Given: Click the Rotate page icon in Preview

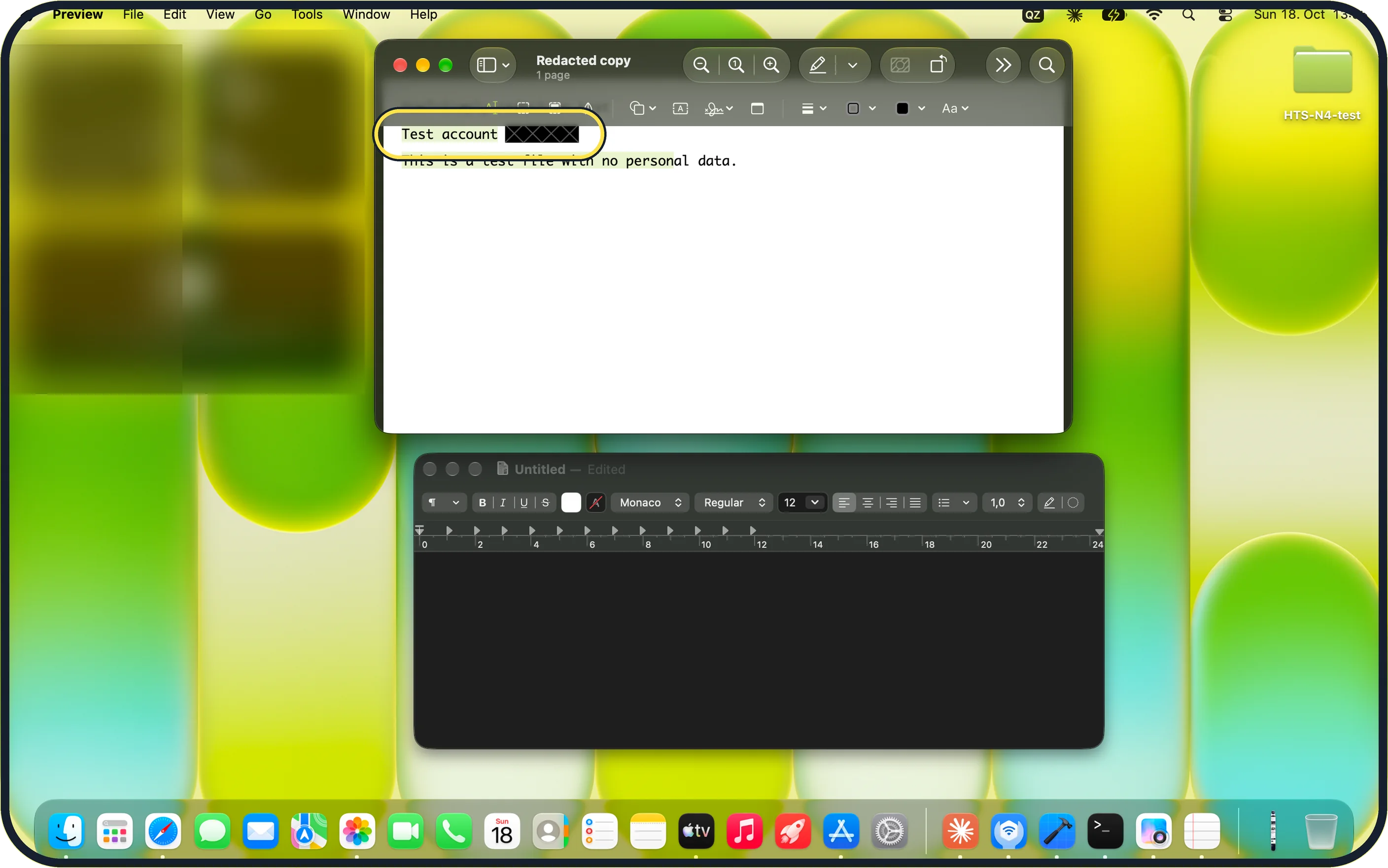Looking at the screenshot, I should pos(938,65).
